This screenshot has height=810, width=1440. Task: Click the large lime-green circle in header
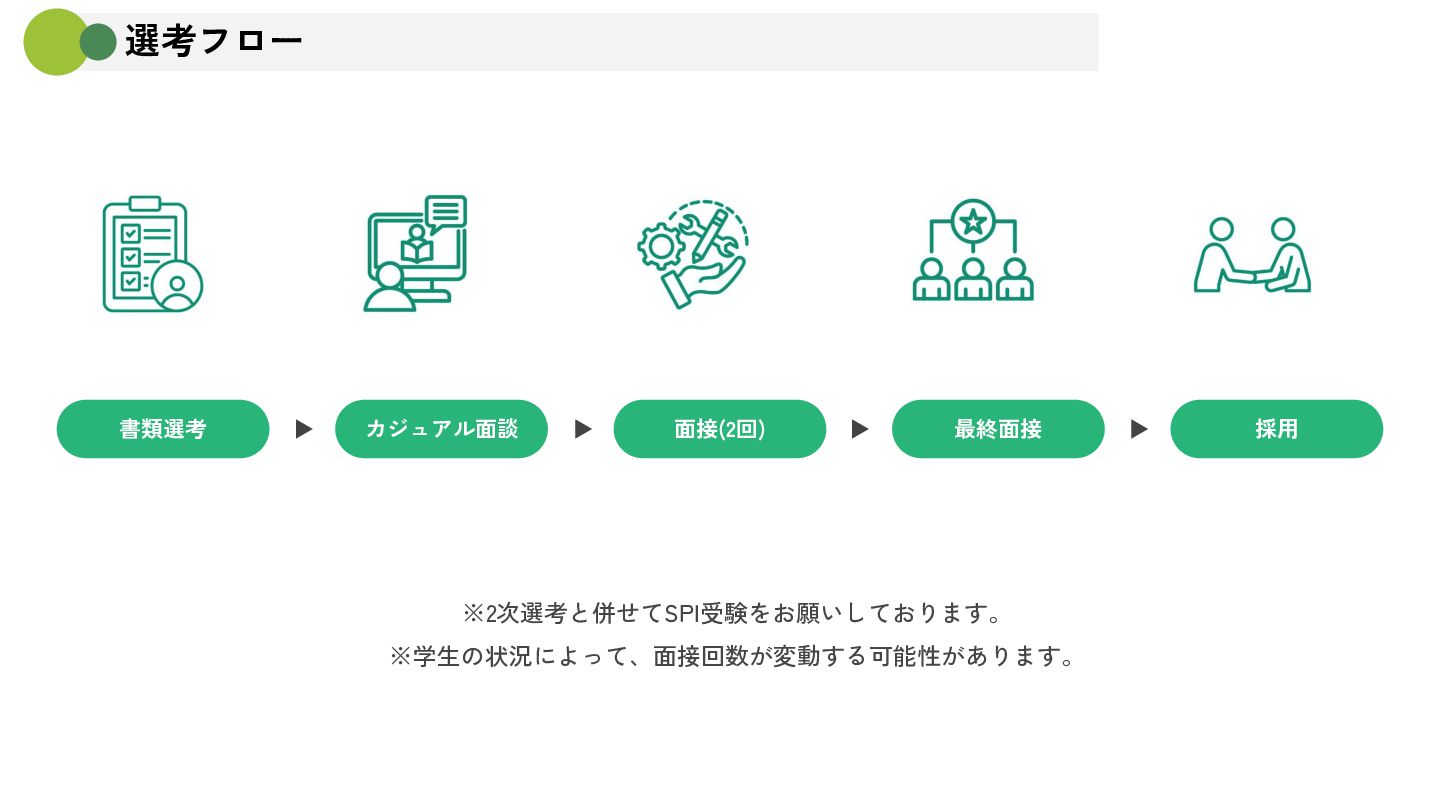tap(54, 42)
